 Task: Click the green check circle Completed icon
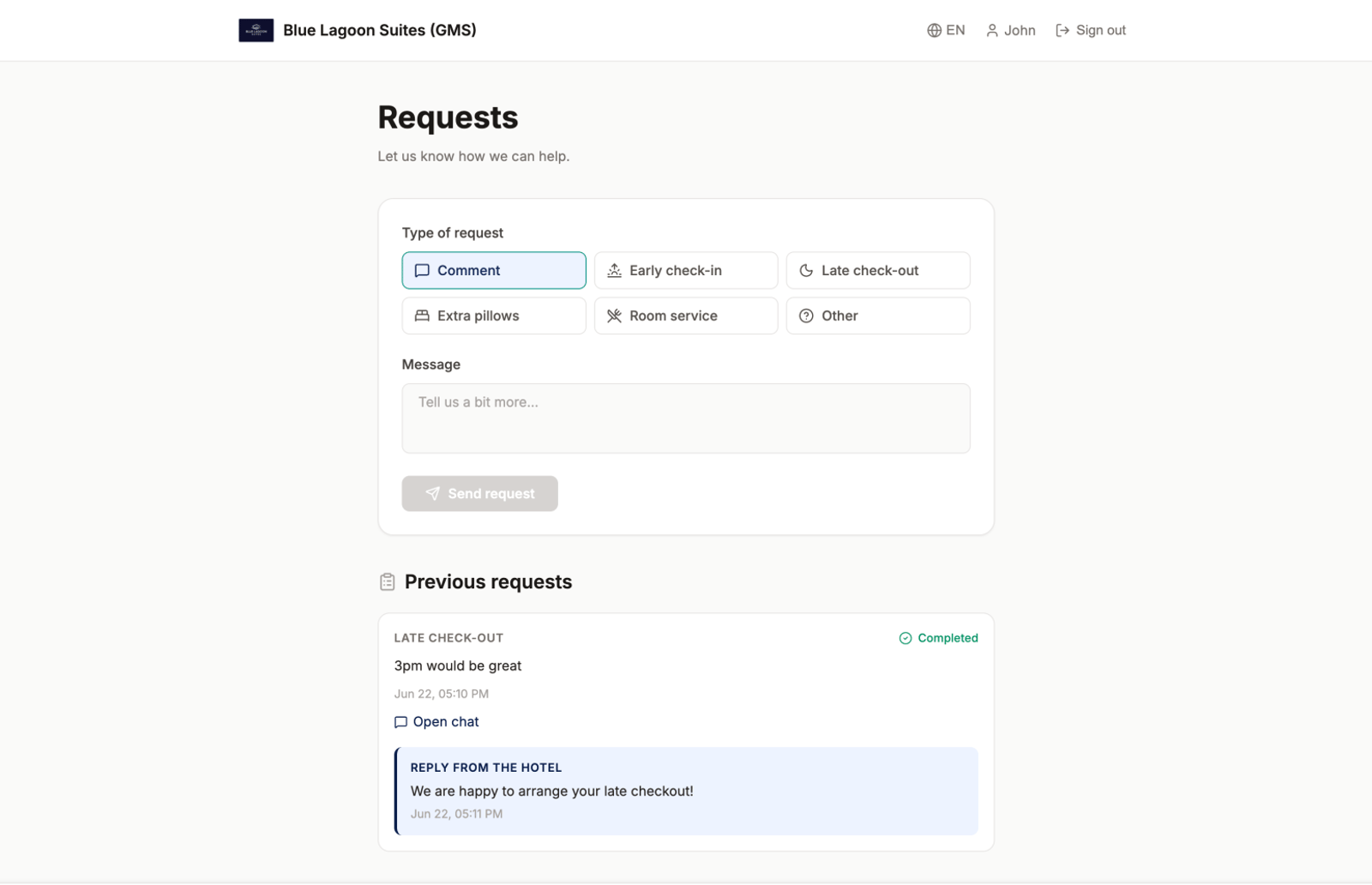pyautogui.click(x=906, y=638)
